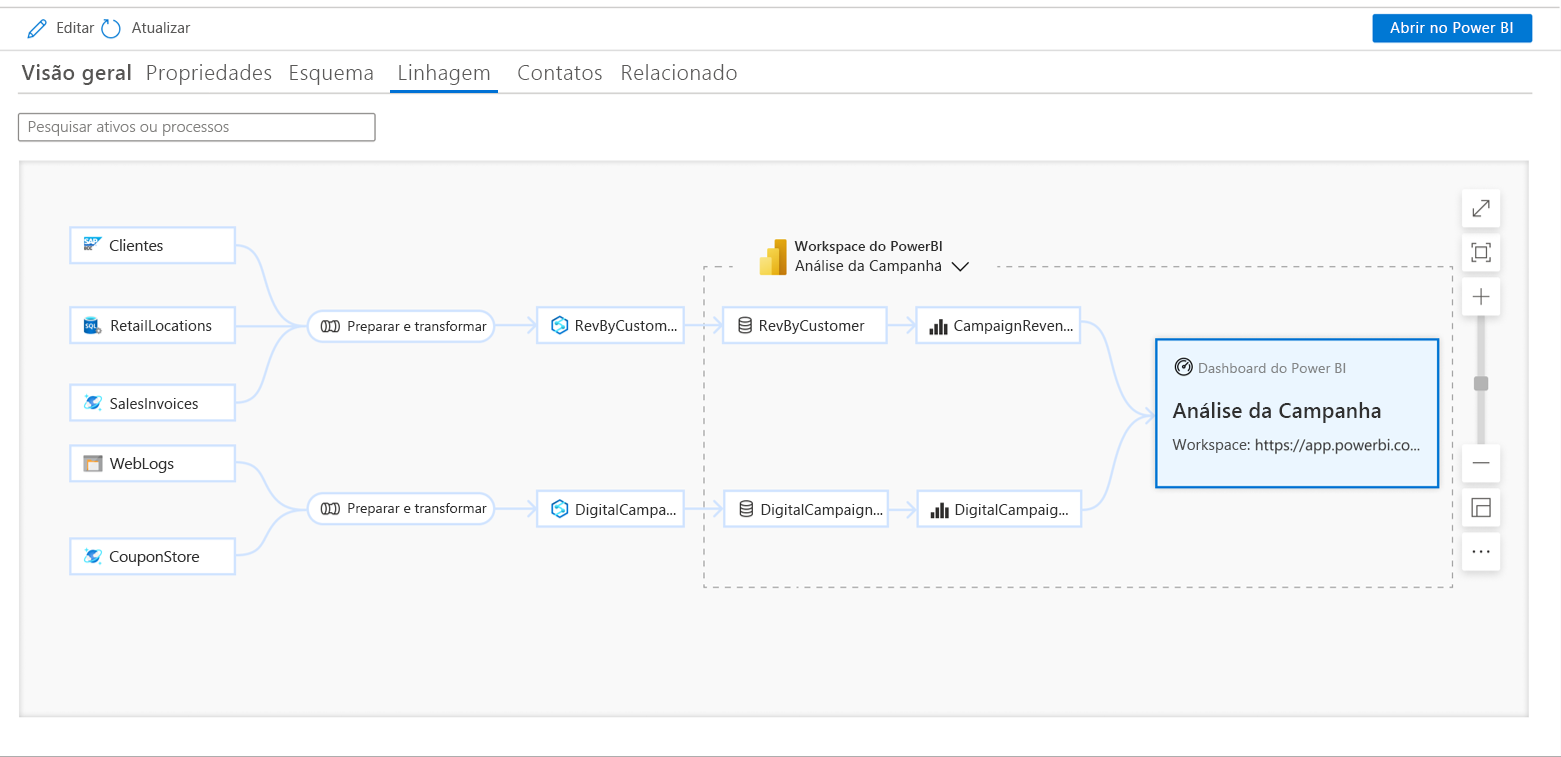Open the Contatos tab

(x=560, y=73)
